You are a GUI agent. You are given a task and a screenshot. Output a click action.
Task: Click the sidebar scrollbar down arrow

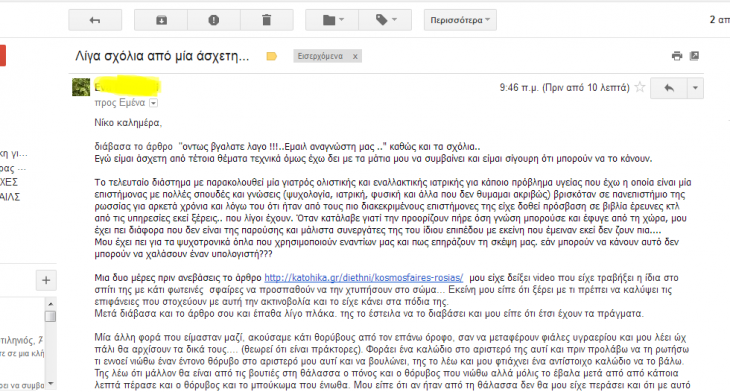click(51, 384)
